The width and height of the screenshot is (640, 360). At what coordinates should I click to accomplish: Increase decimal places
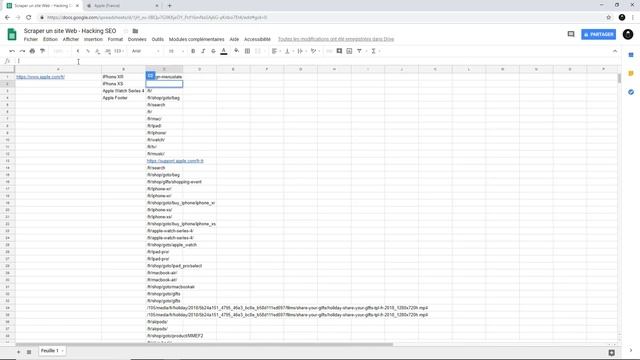point(108,51)
